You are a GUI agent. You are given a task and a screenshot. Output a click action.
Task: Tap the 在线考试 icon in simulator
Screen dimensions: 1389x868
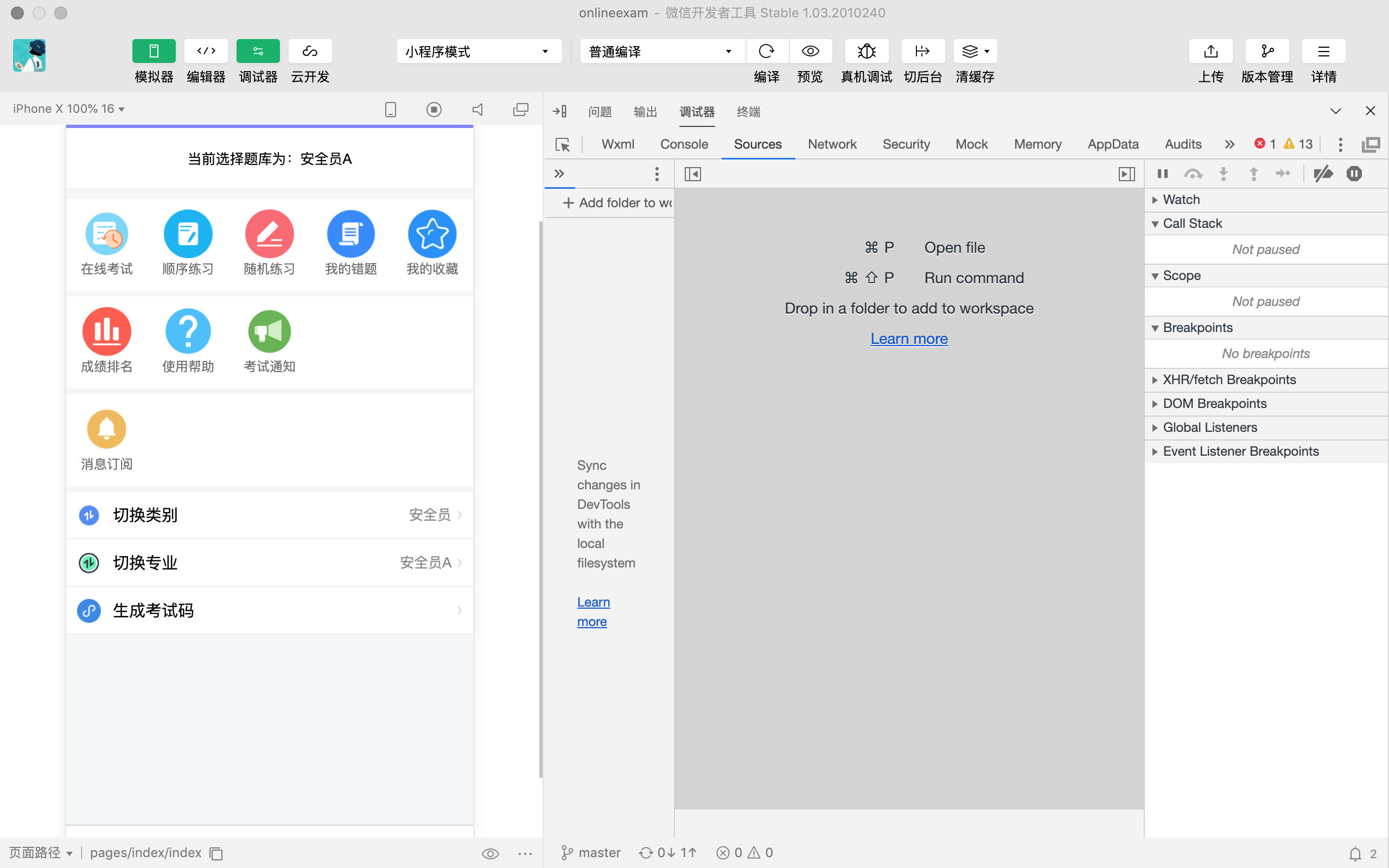click(x=107, y=234)
